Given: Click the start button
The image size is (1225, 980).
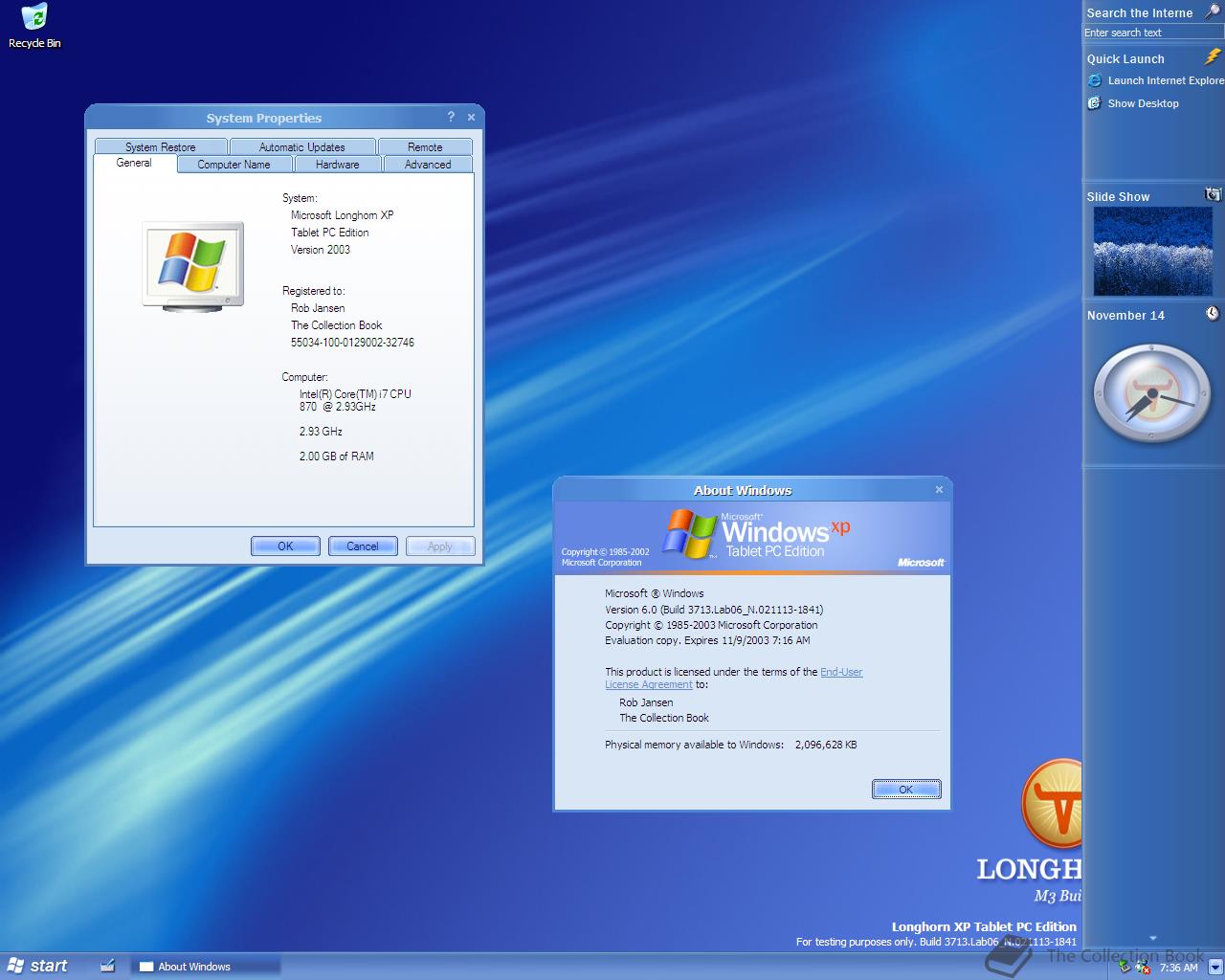Looking at the screenshot, I should 38,966.
